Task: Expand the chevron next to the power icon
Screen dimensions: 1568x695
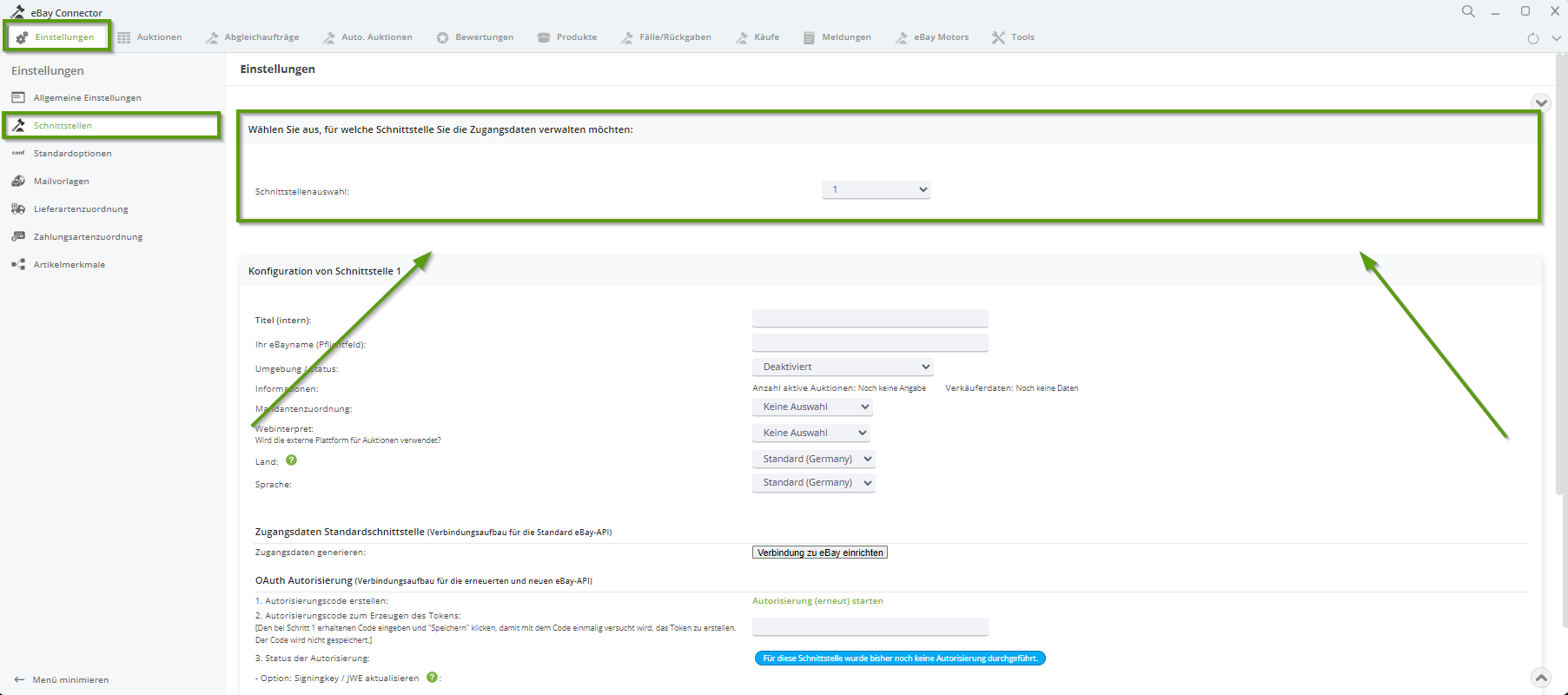Action: coord(1557,38)
